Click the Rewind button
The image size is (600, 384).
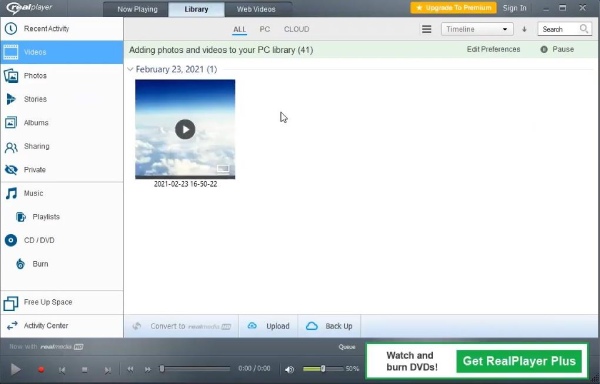(130, 369)
